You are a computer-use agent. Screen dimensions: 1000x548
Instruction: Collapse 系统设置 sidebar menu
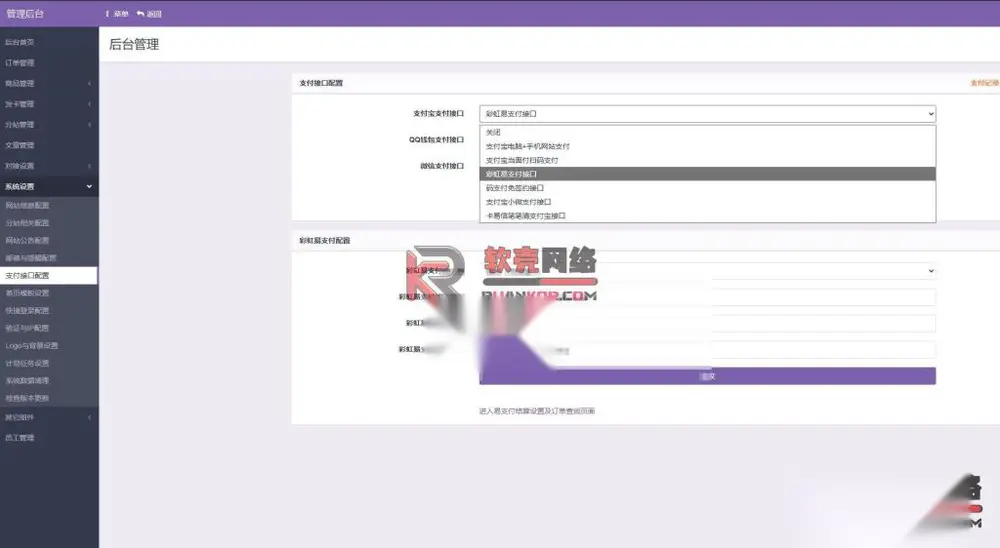point(49,186)
